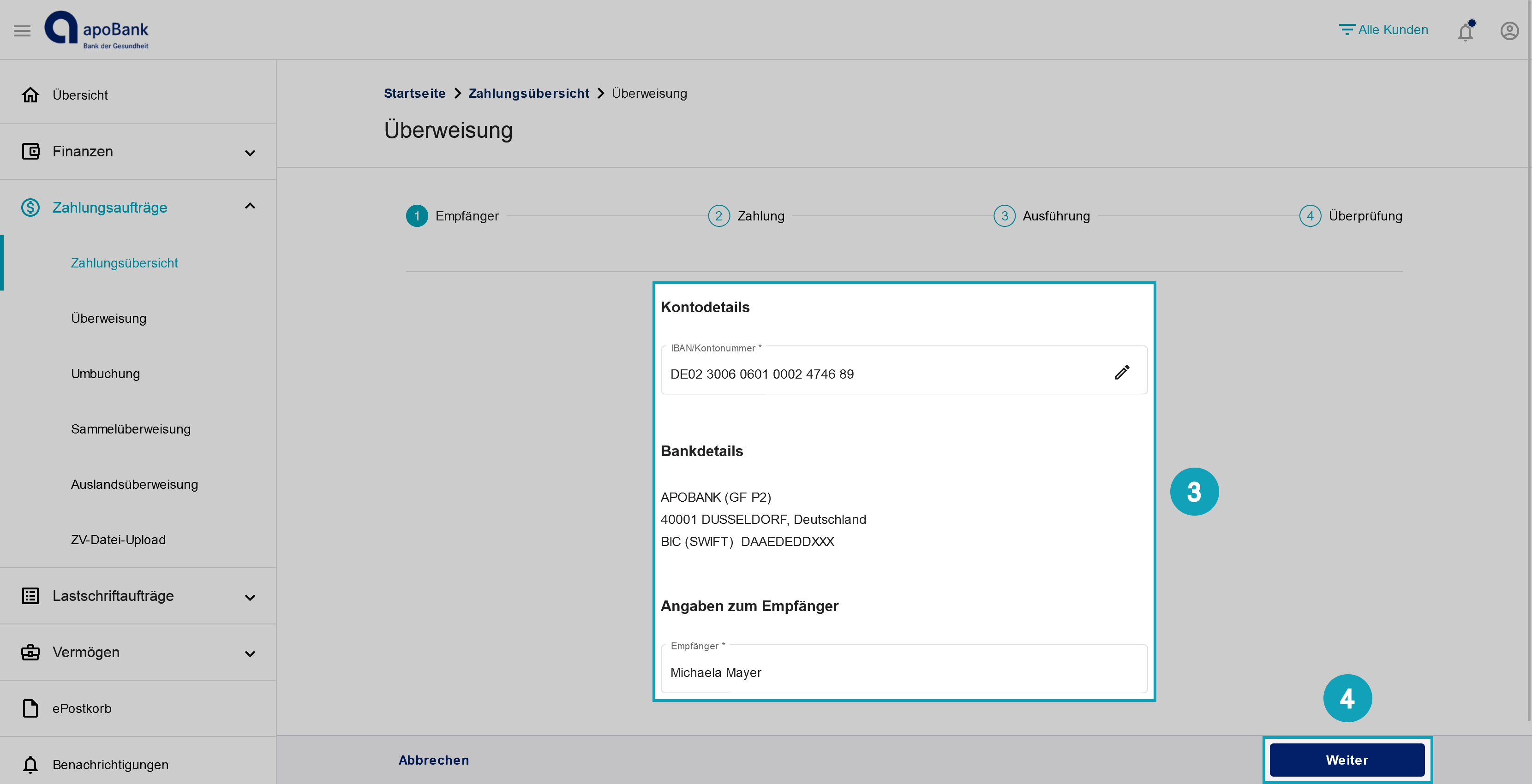The image size is (1532, 784).
Task: Click the Überweisung page title
Action: coord(449,130)
